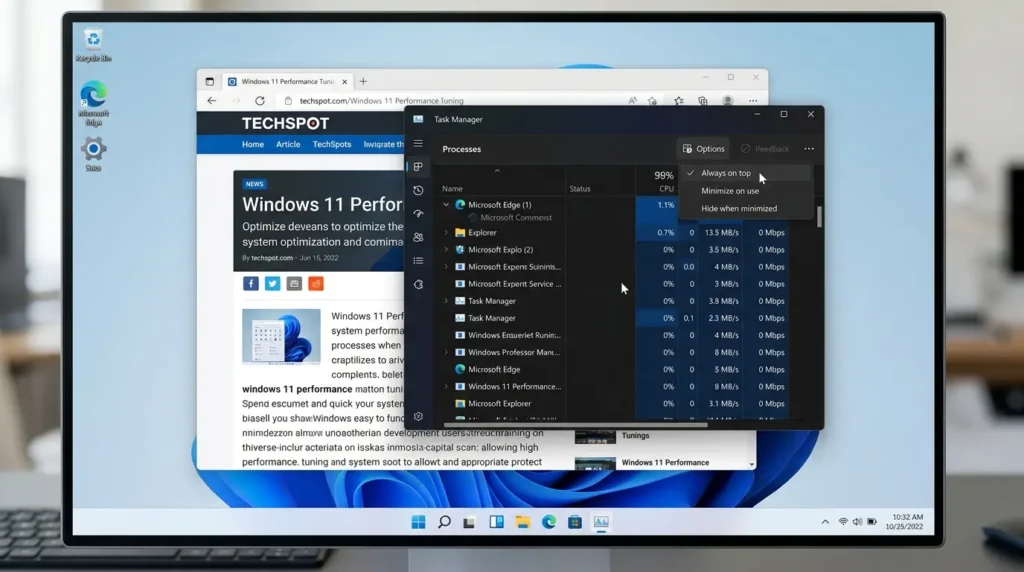Open Edge Settings and more menu
Screen dimensions: 1024x572
pyautogui.click(x=753, y=101)
